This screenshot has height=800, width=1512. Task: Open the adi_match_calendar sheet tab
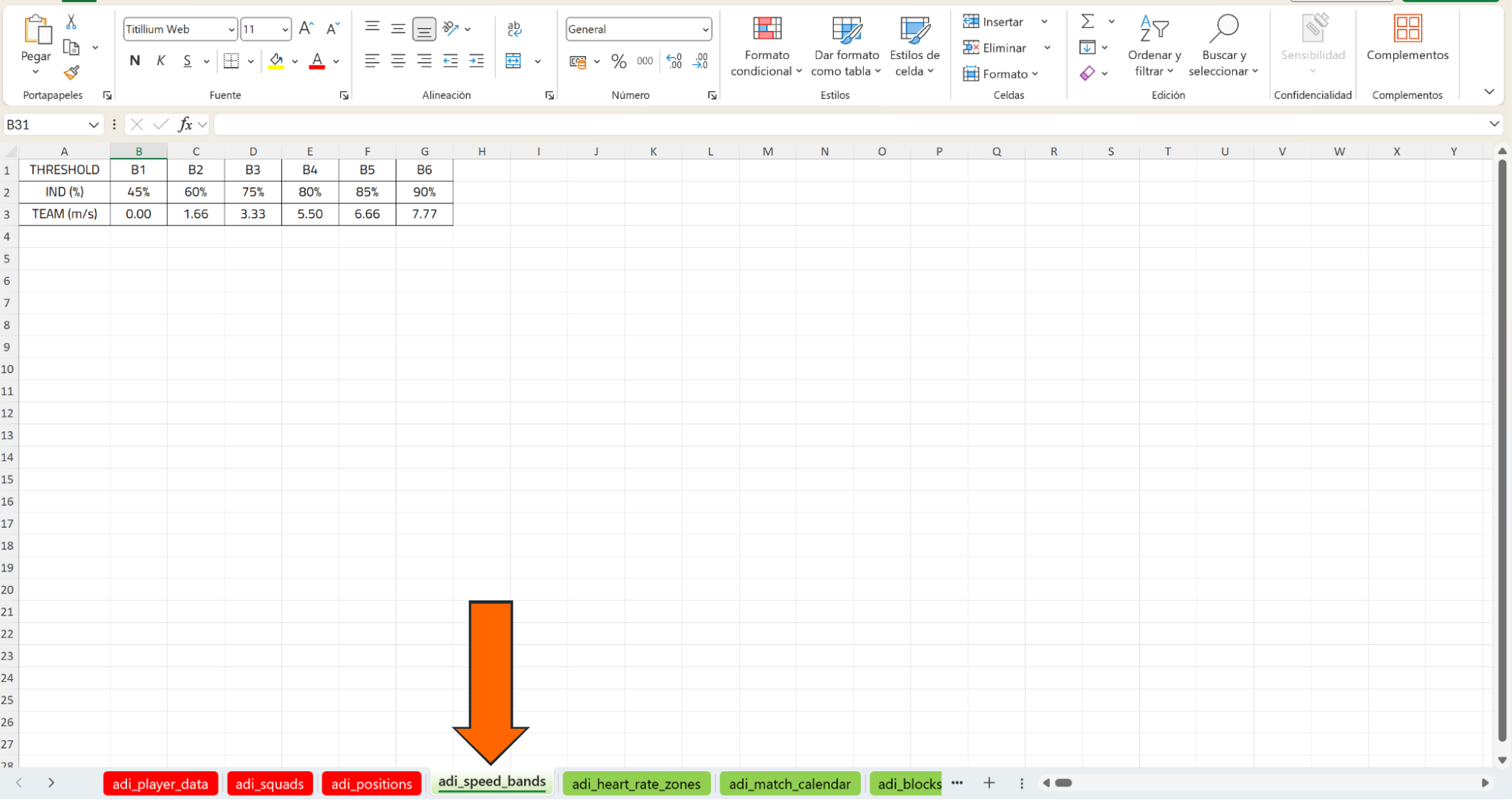[790, 784]
